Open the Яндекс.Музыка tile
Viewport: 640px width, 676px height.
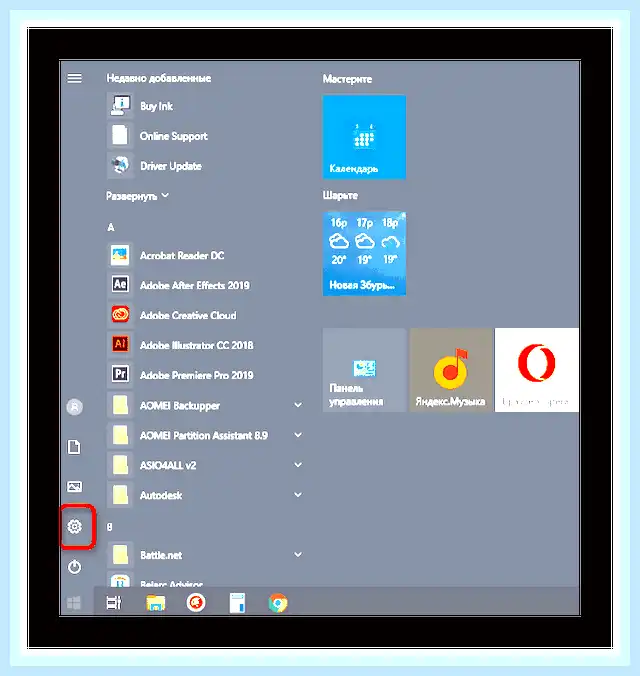click(450, 370)
